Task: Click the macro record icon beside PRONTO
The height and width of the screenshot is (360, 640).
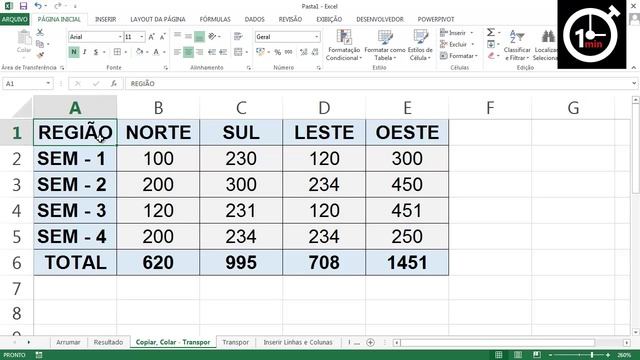Action: point(39,355)
